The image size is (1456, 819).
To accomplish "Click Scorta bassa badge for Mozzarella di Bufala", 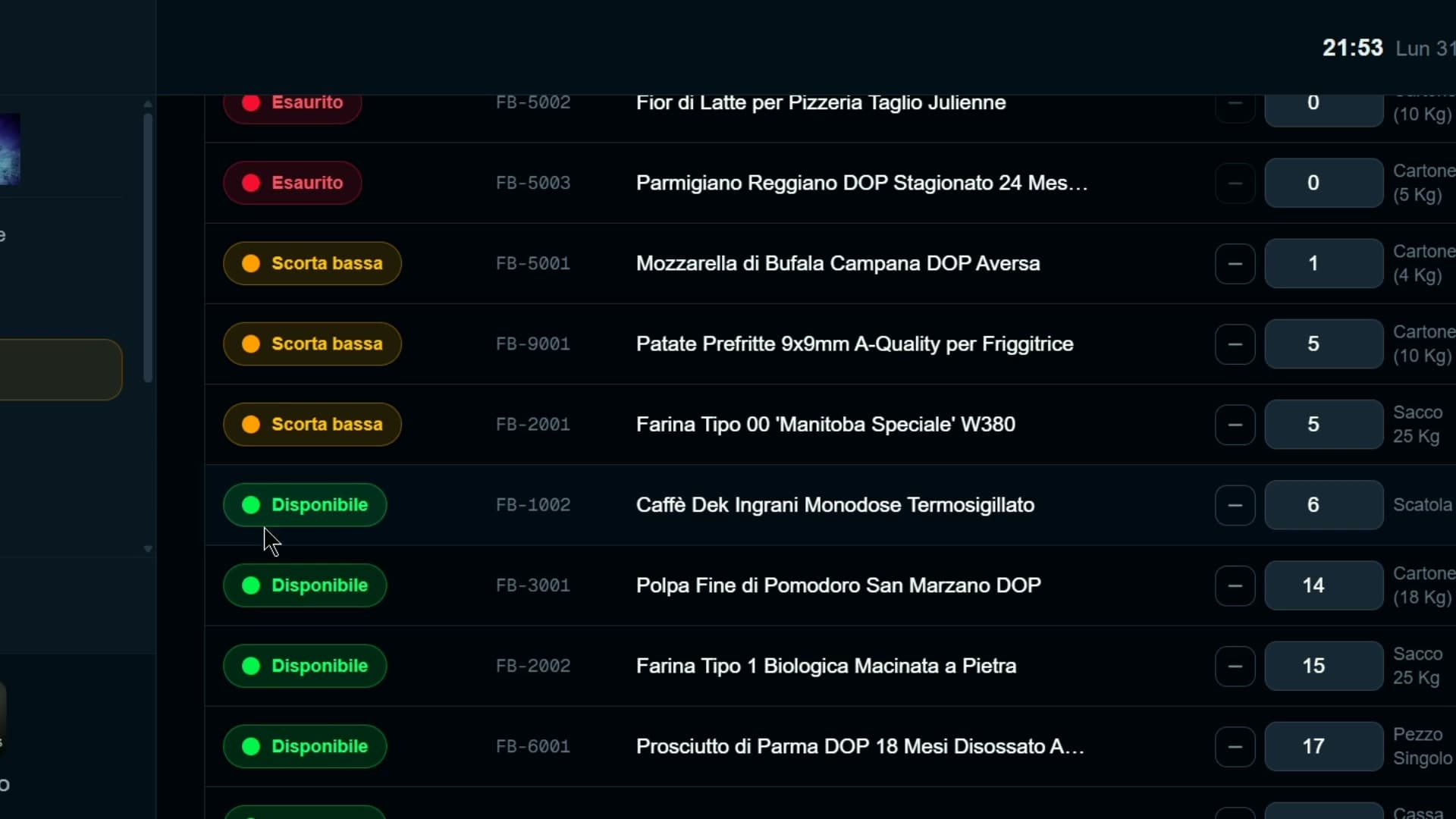I will click(x=312, y=263).
